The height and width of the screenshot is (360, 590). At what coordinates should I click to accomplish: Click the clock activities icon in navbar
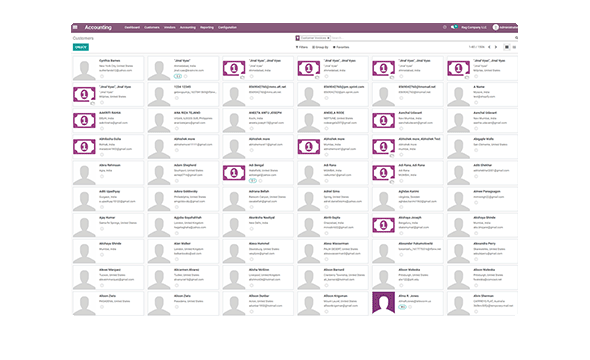pos(444,27)
